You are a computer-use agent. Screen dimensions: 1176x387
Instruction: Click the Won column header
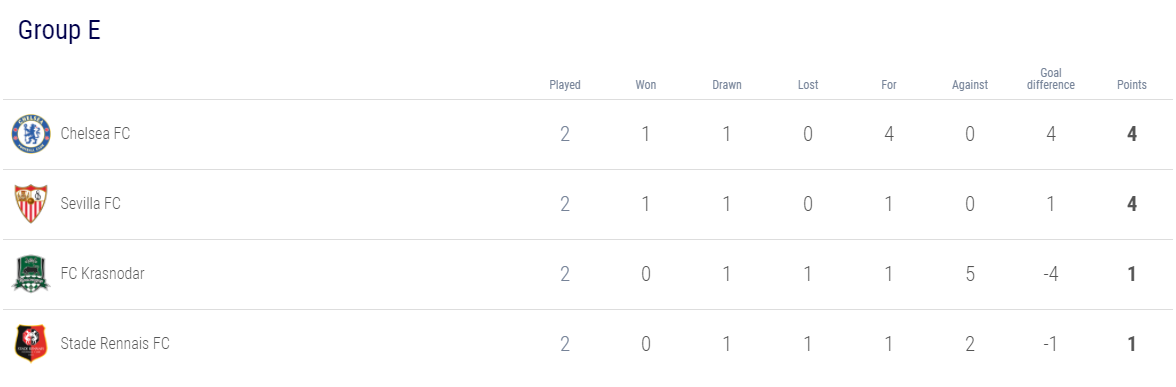click(646, 85)
